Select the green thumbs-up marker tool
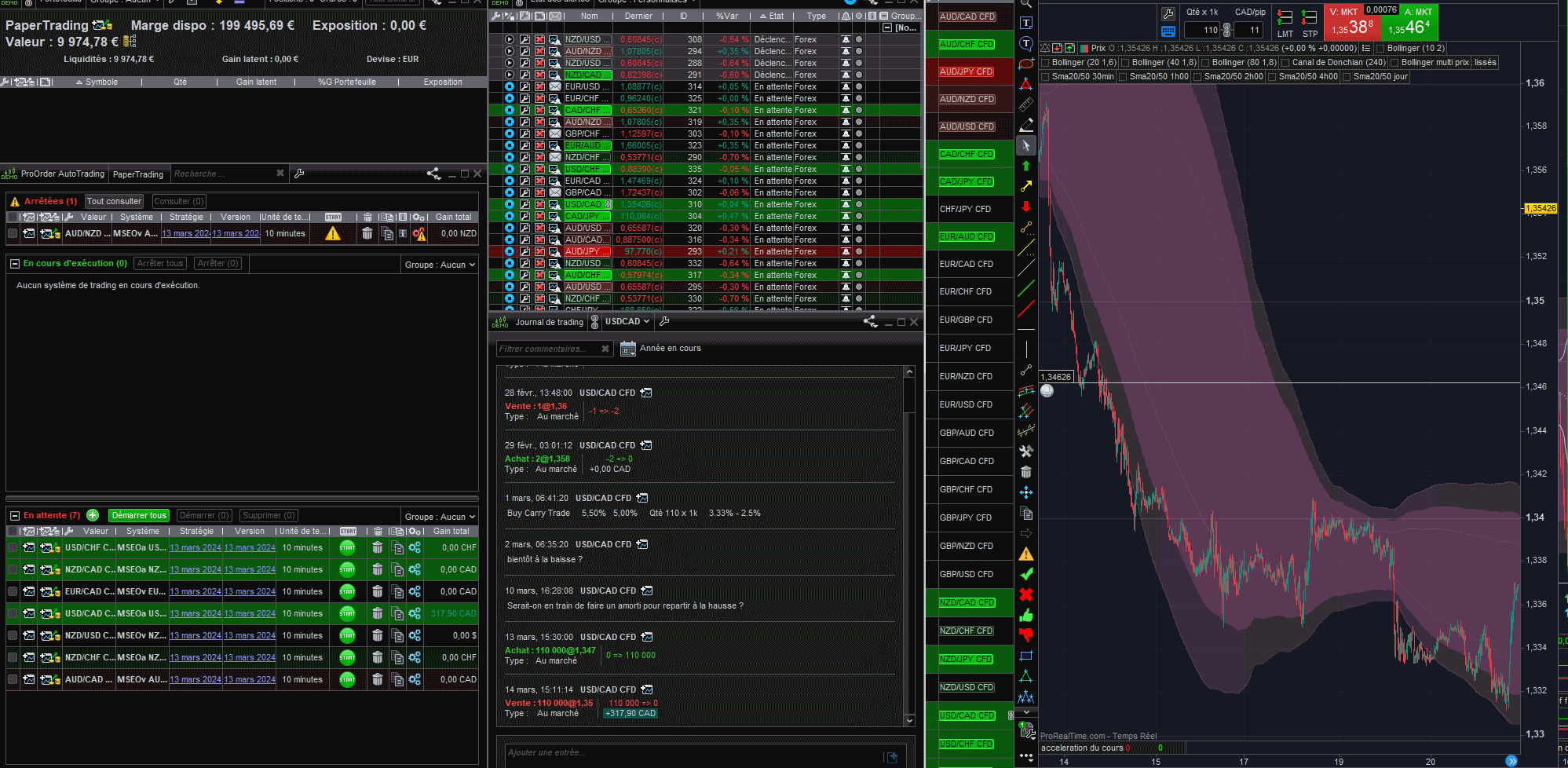Screen dimensions: 1568x768 tap(1026, 615)
